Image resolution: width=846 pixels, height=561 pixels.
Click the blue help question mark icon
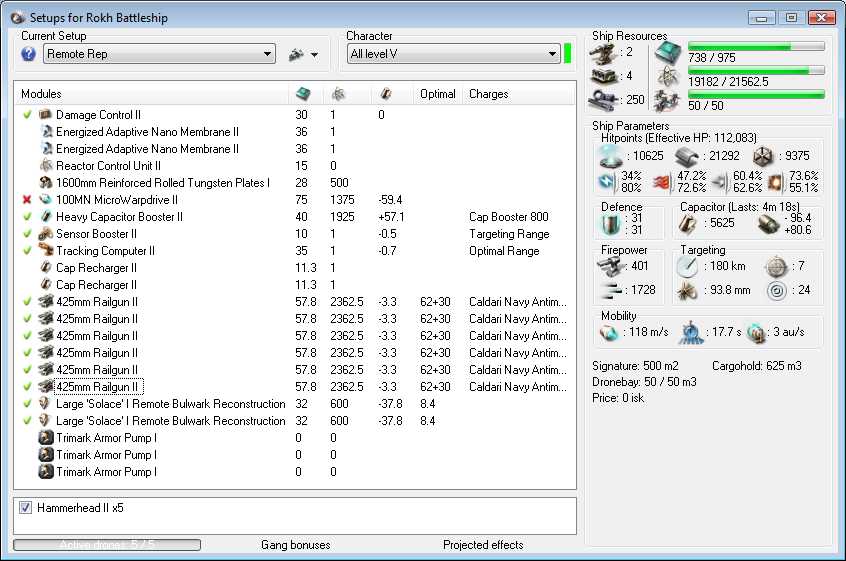click(x=28, y=54)
